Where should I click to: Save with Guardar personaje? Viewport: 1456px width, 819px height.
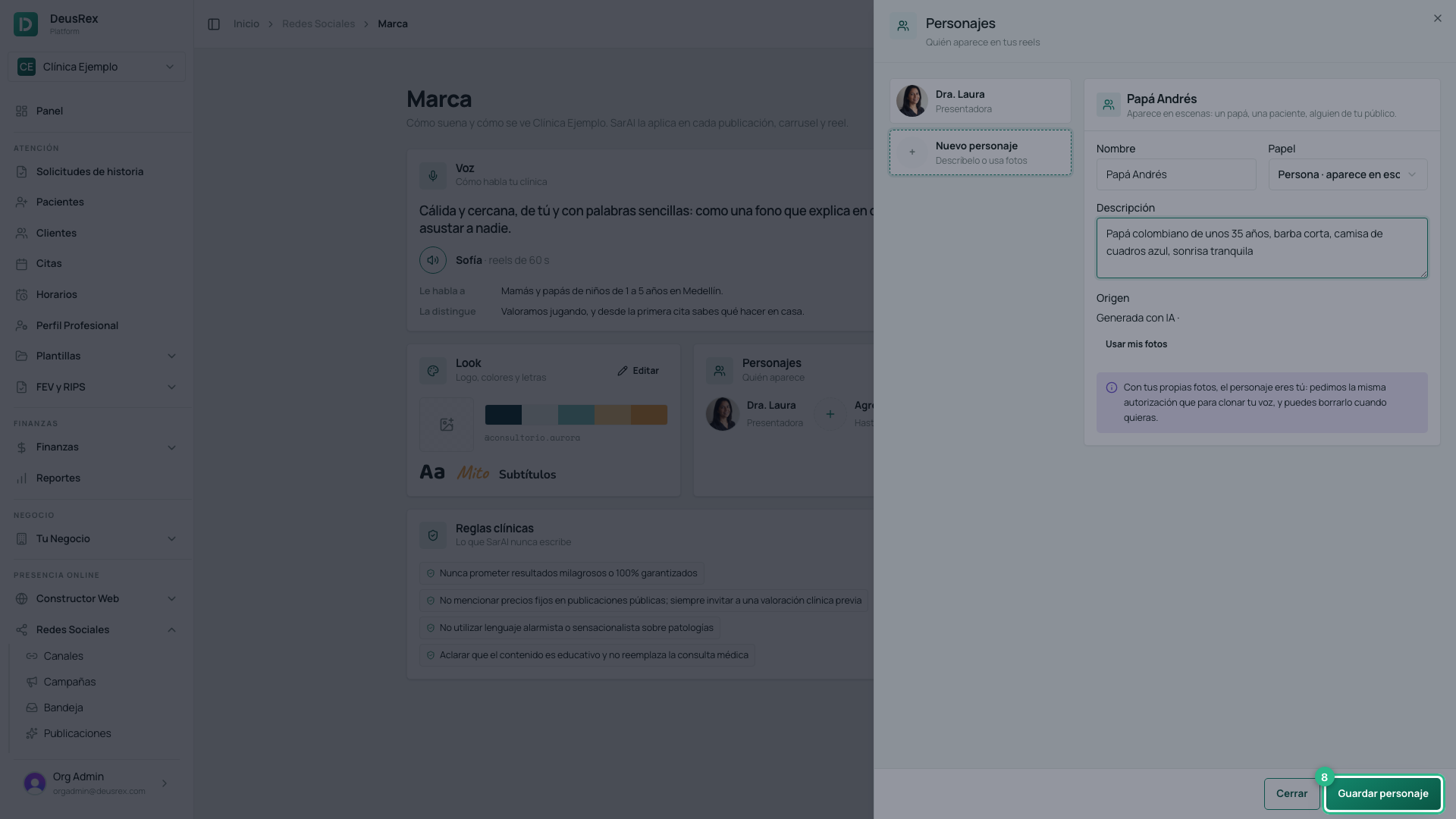1382,794
